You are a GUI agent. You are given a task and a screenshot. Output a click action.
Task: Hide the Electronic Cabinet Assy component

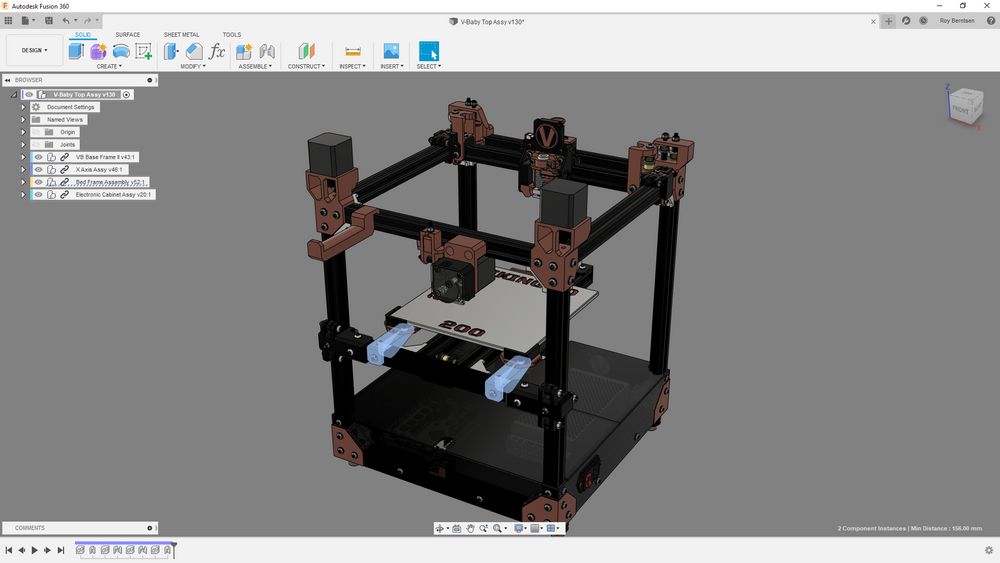pyautogui.click(x=38, y=194)
